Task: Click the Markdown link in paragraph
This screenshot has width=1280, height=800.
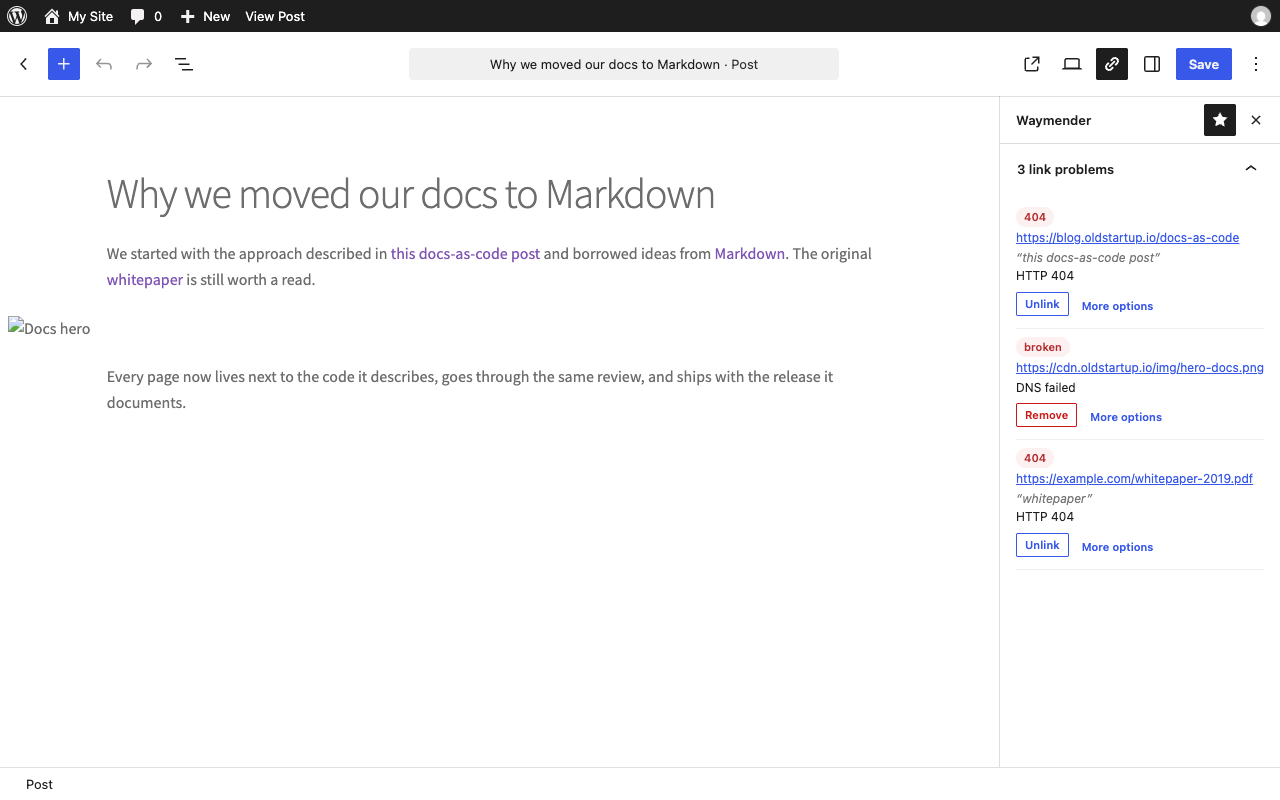Action: pyautogui.click(x=749, y=254)
